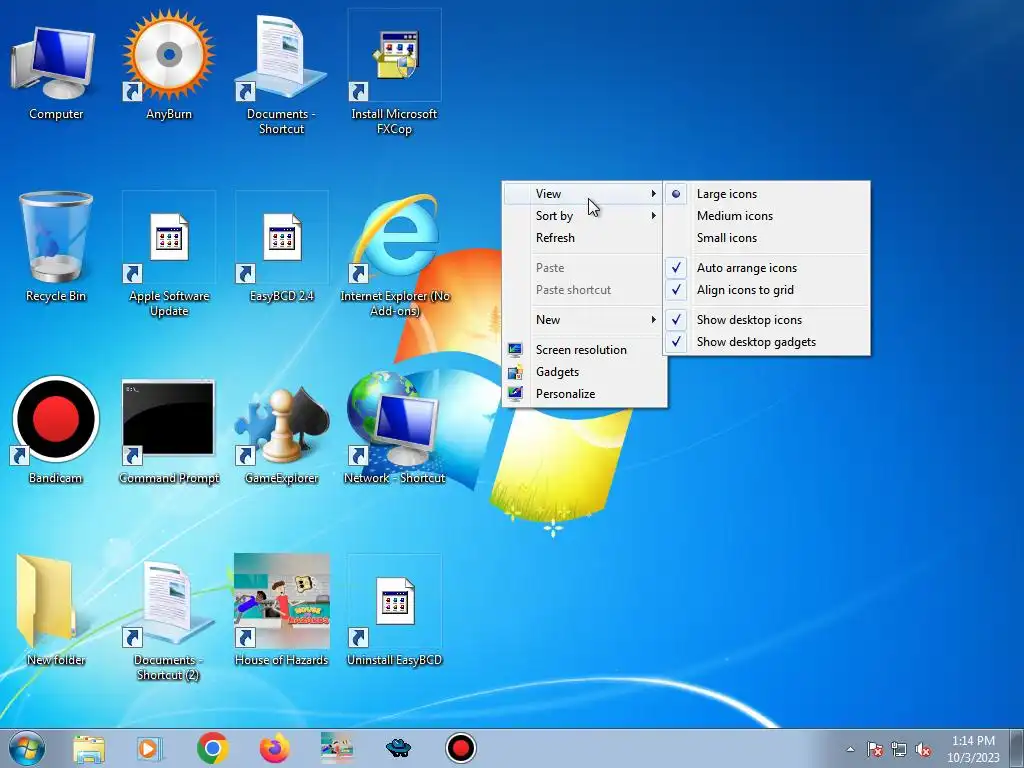Toggle Show desktop gadgets
Viewport: 1024px width, 768px height.
point(767,342)
